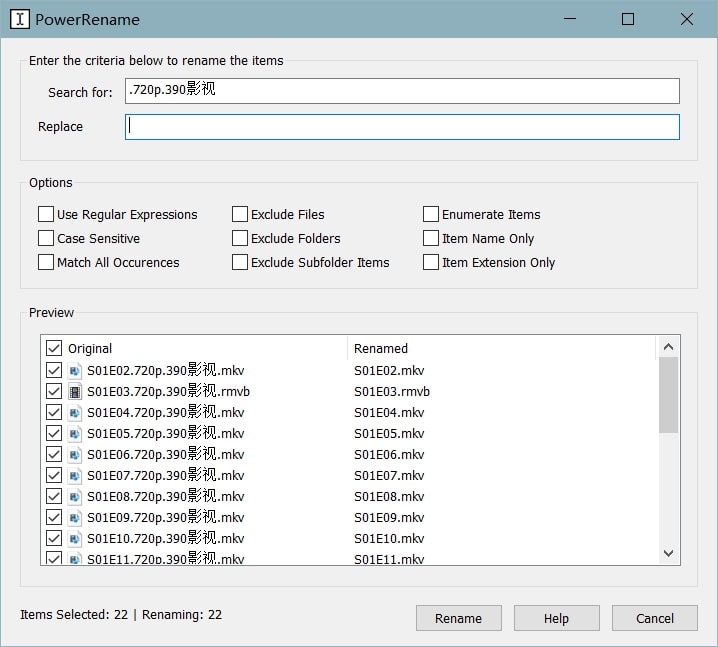Viewport: 718px width, 647px height.
Task: Maximize the PowerRename window
Action: click(628, 19)
